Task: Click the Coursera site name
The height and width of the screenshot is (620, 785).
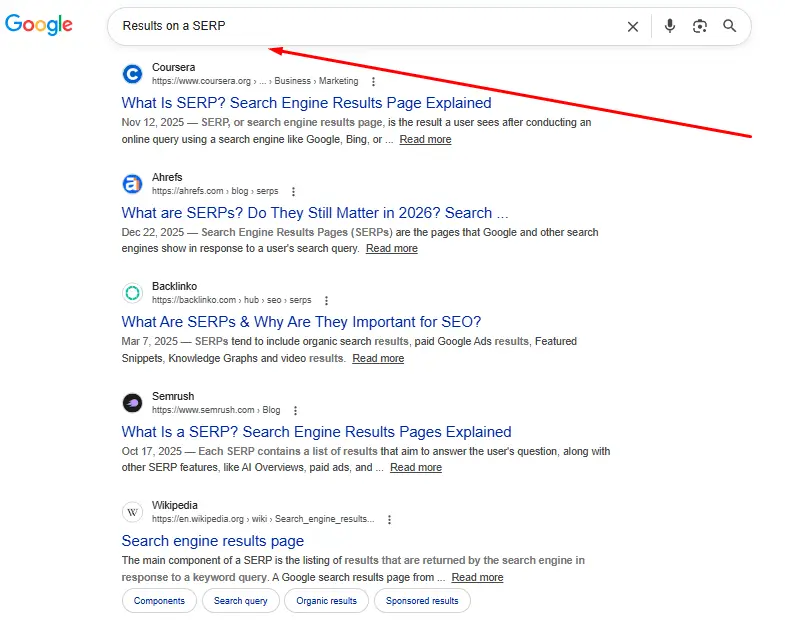Action: pos(174,67)
